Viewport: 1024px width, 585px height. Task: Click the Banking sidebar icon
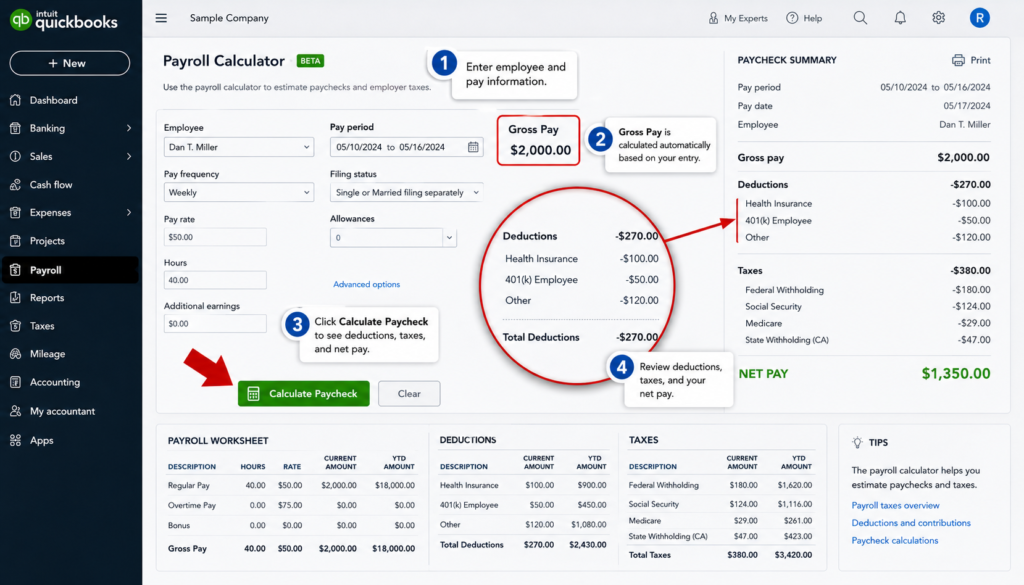pos(16,128)
